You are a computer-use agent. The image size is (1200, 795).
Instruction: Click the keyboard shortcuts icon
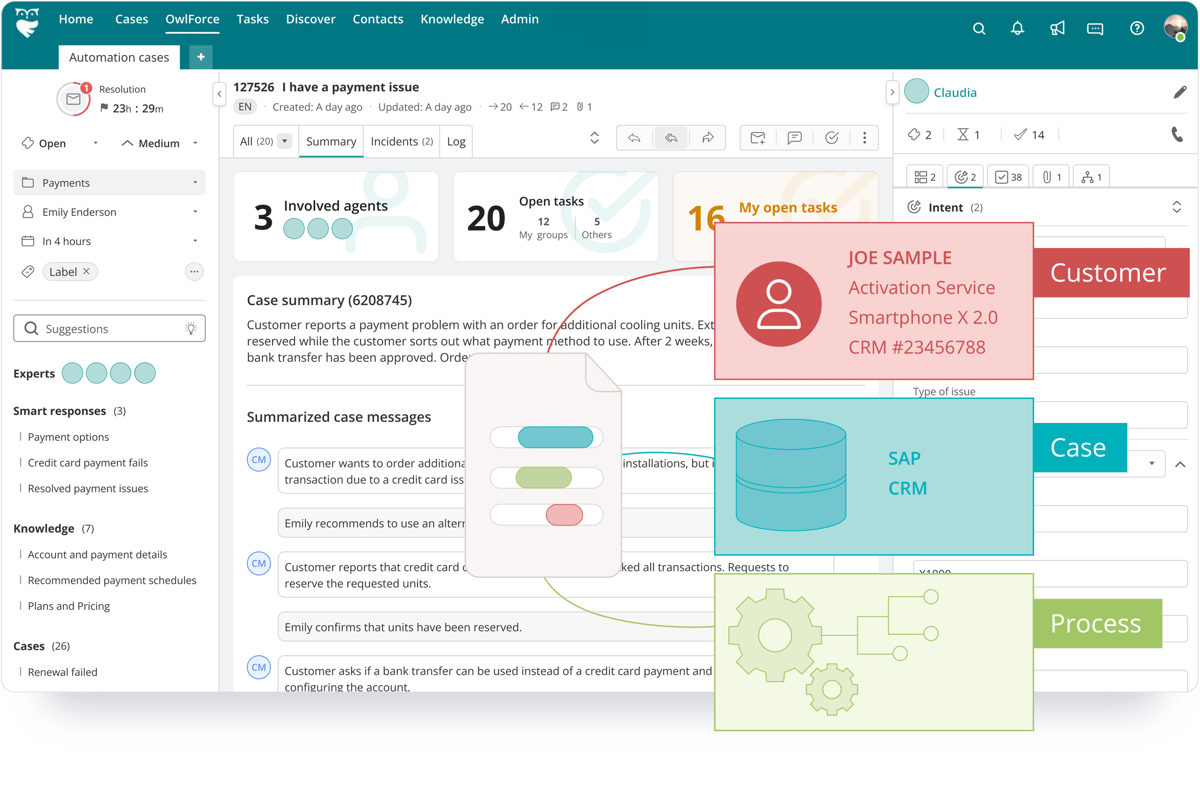(1095, 29)
